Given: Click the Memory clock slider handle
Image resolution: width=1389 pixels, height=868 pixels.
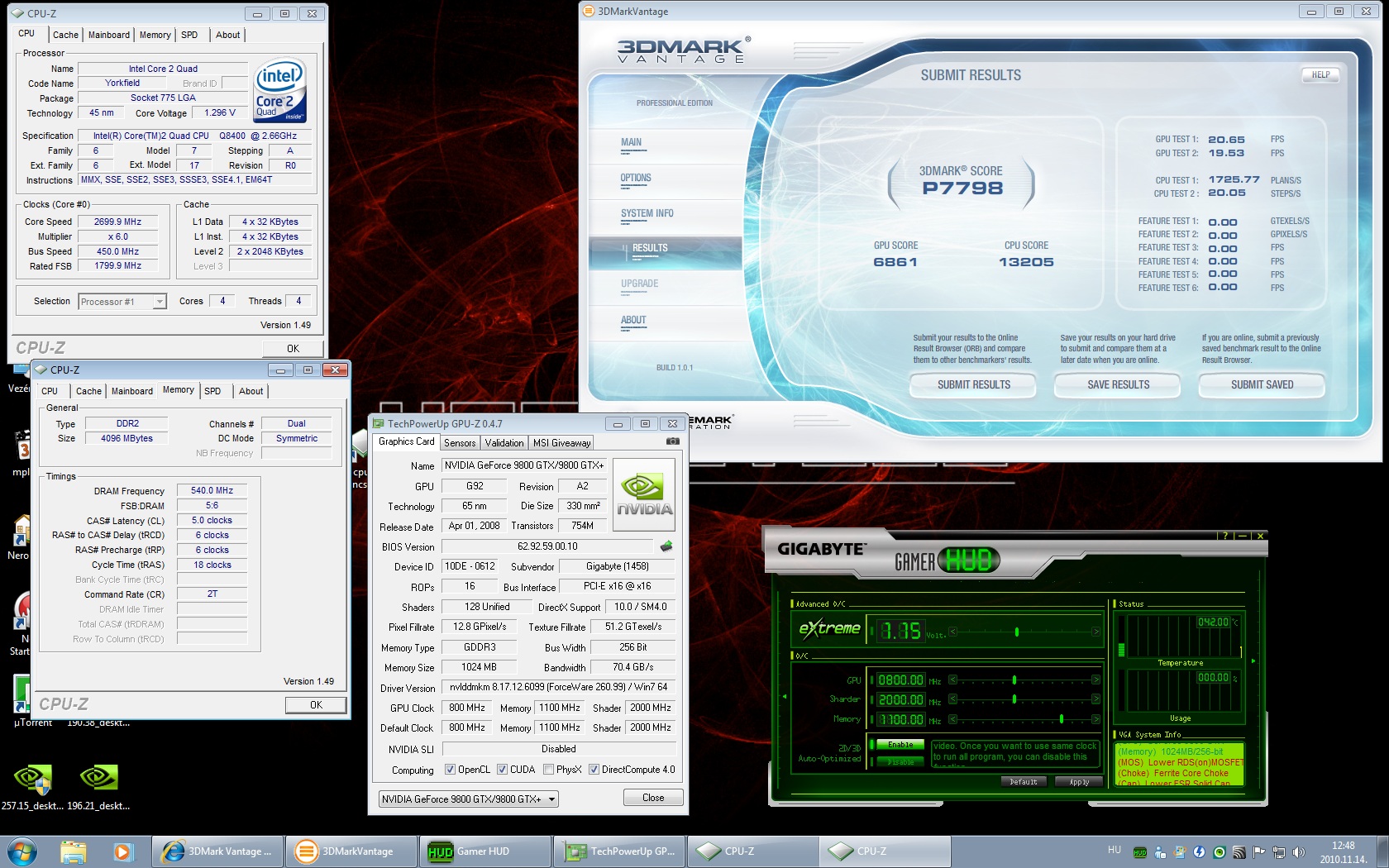Looking at the screenshot, I should coord(1062,719).
